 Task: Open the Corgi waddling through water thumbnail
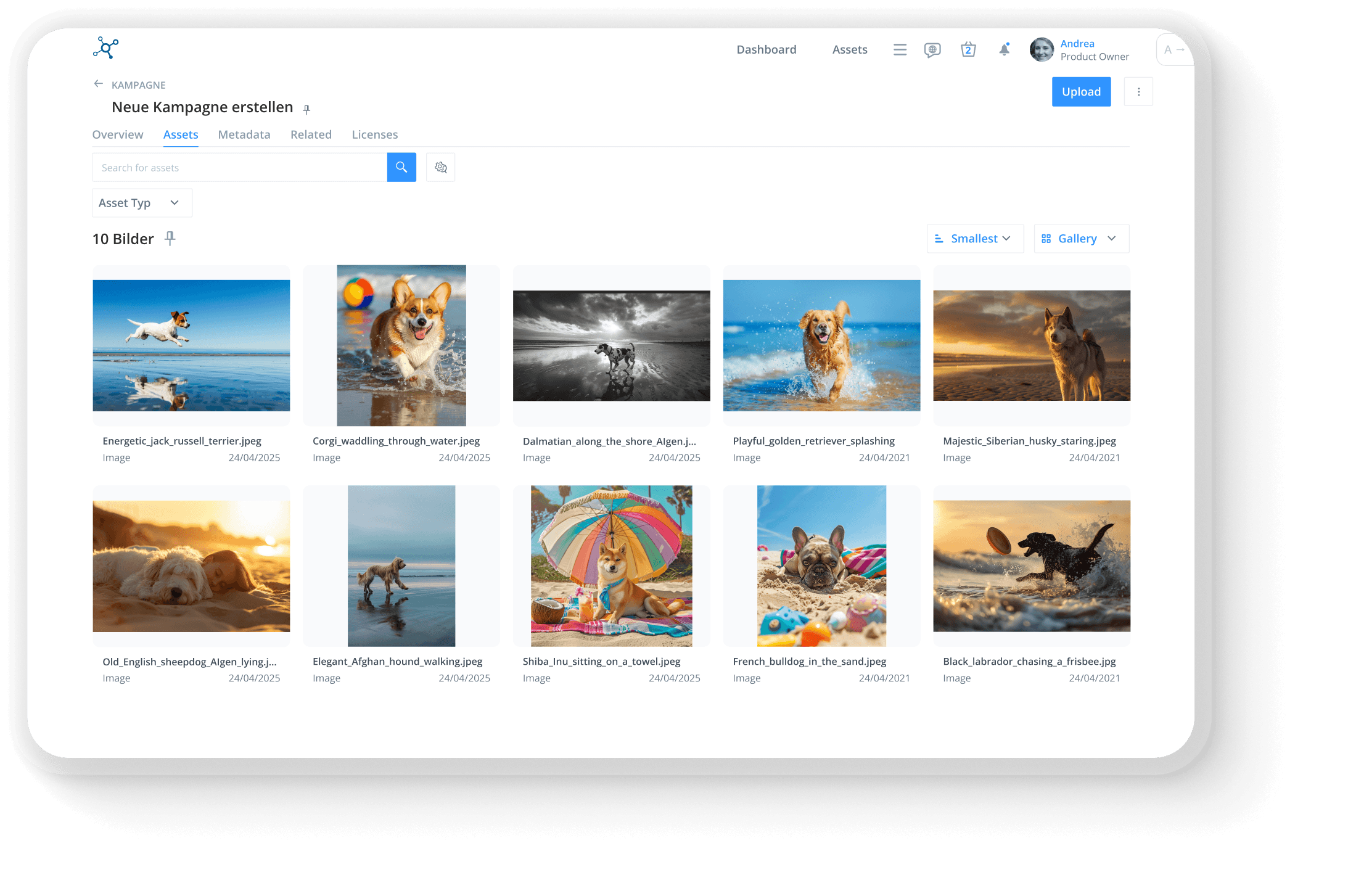pos(401,345)
